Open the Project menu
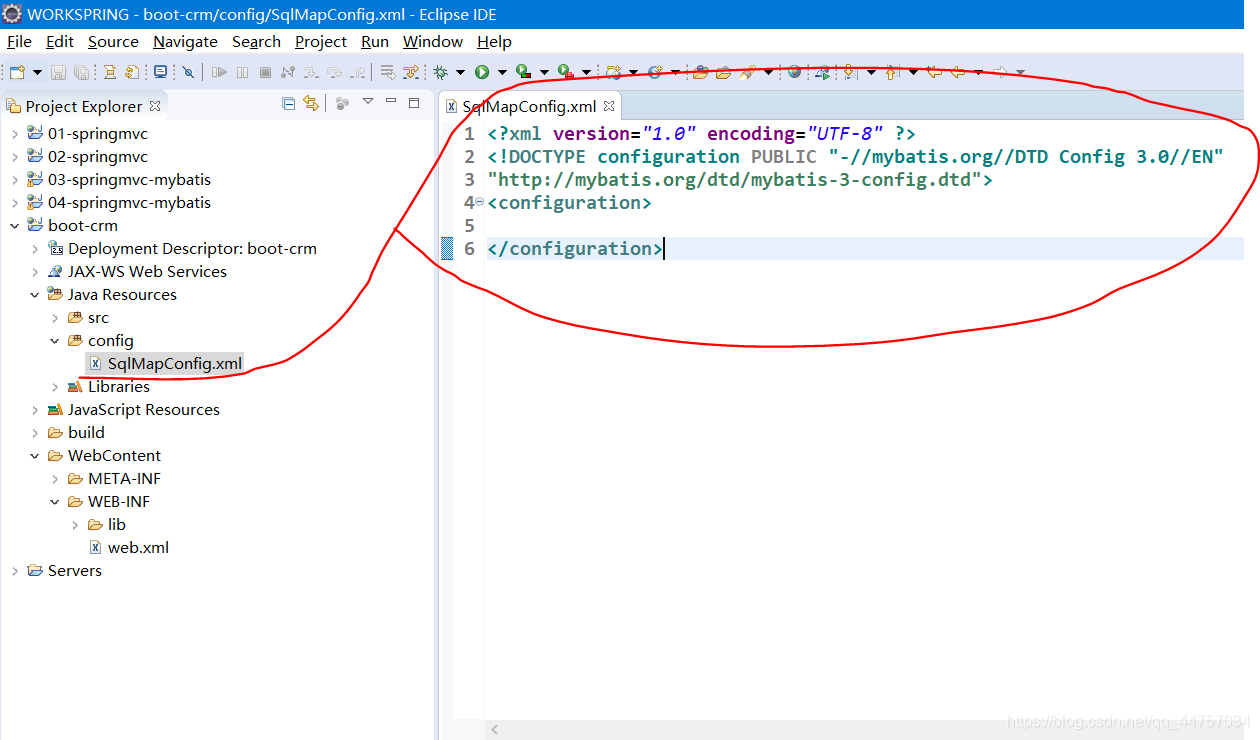 tap(321, 41)
